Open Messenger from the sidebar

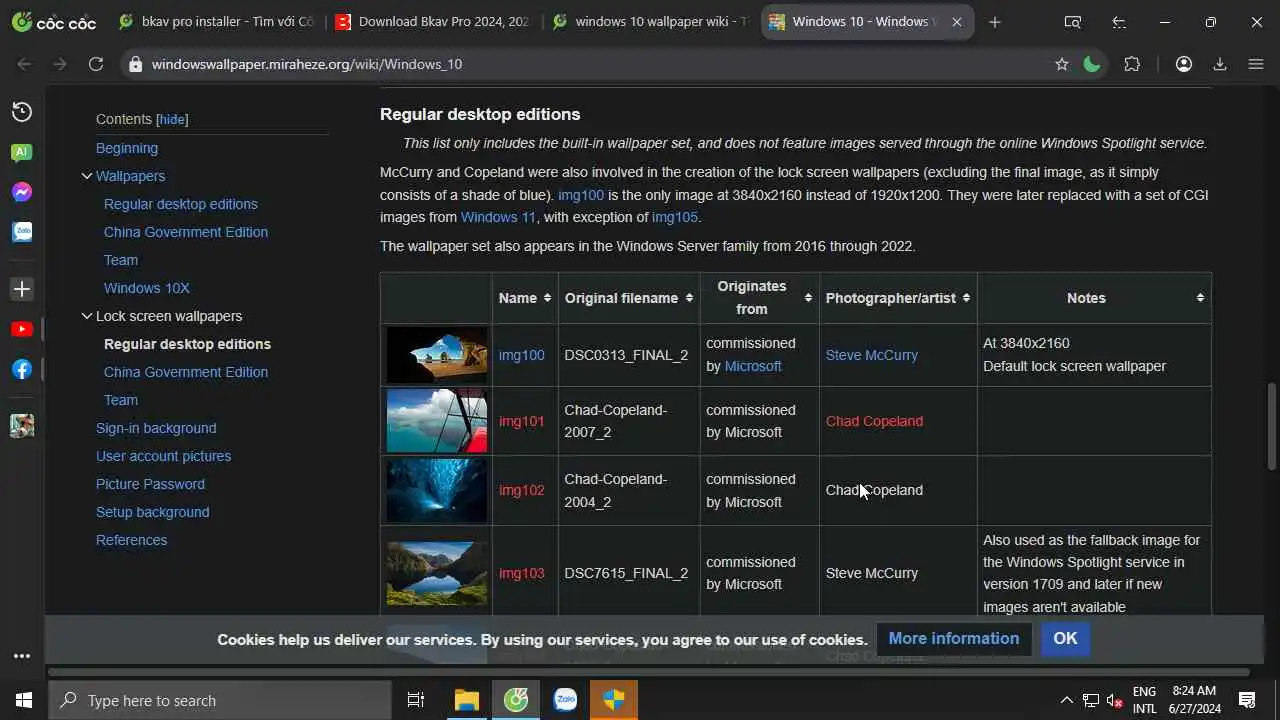click(21, 192)
